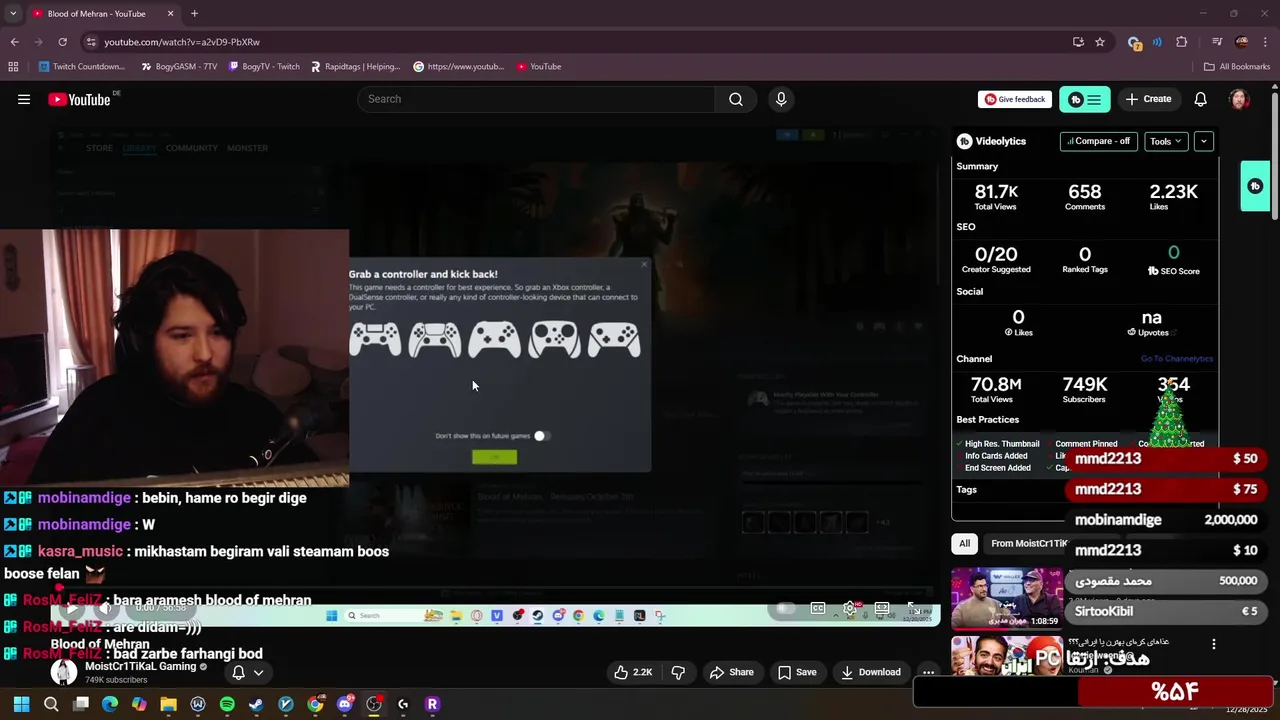The height and width of the screenshot is (720, 1280).
Task: Reload the page with Chrome's refresh icon
Action: pyautogui.click(x=62, y=42)
